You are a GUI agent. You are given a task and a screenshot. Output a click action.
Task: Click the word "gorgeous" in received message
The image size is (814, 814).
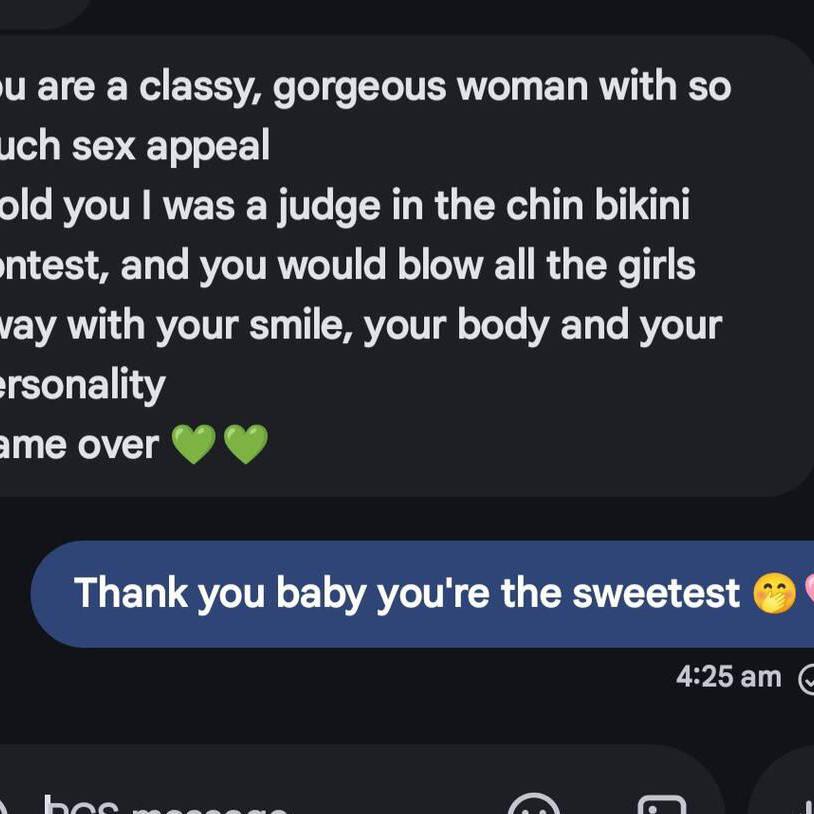click(x=360, y=88)
